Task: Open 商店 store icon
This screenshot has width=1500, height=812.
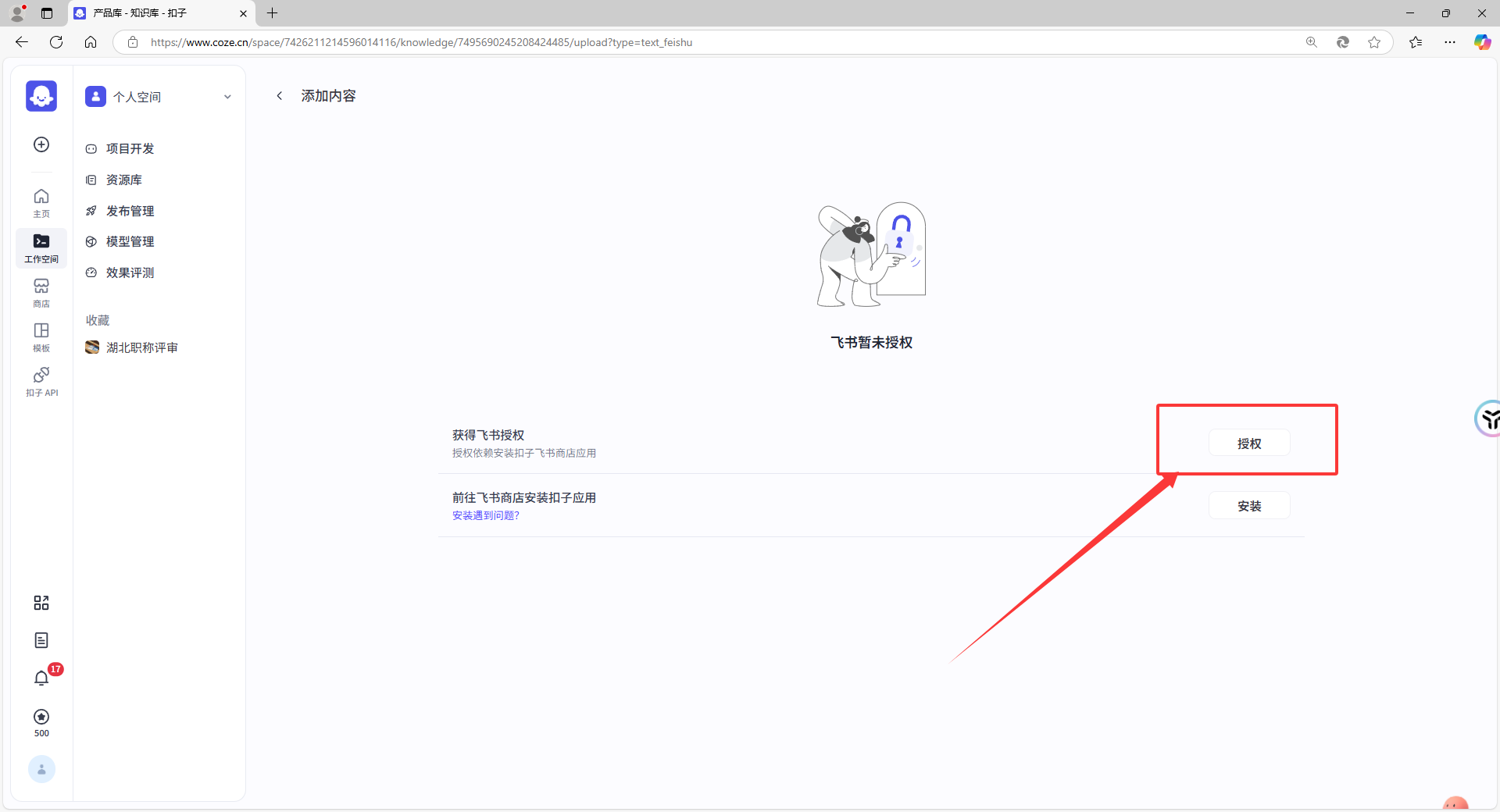Action: coord(41,293)
